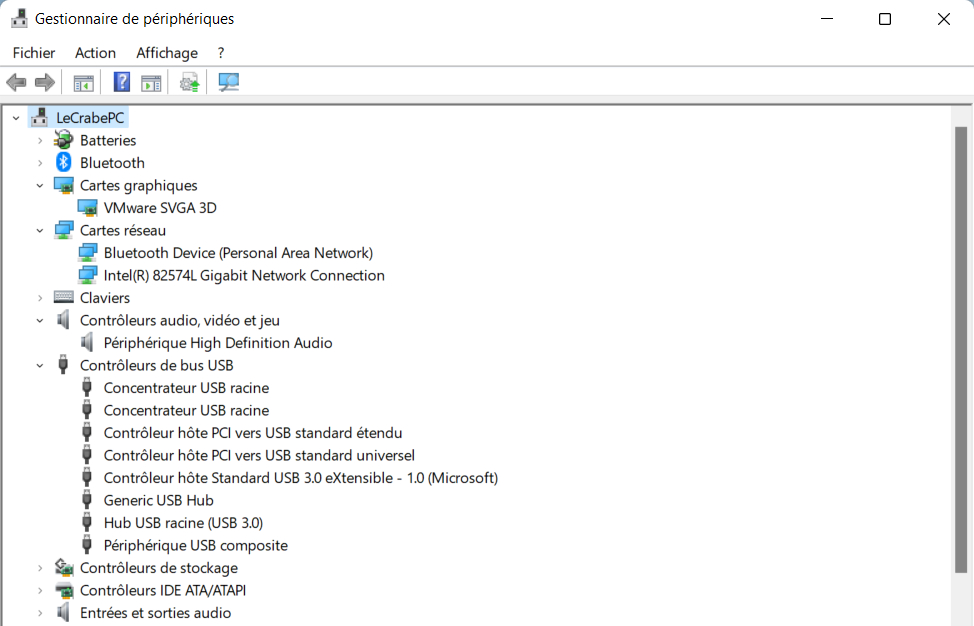Click the Generic USB Hub plug icon
The width and height of the screenshot is (974, 626).
[x=87, y=501]
